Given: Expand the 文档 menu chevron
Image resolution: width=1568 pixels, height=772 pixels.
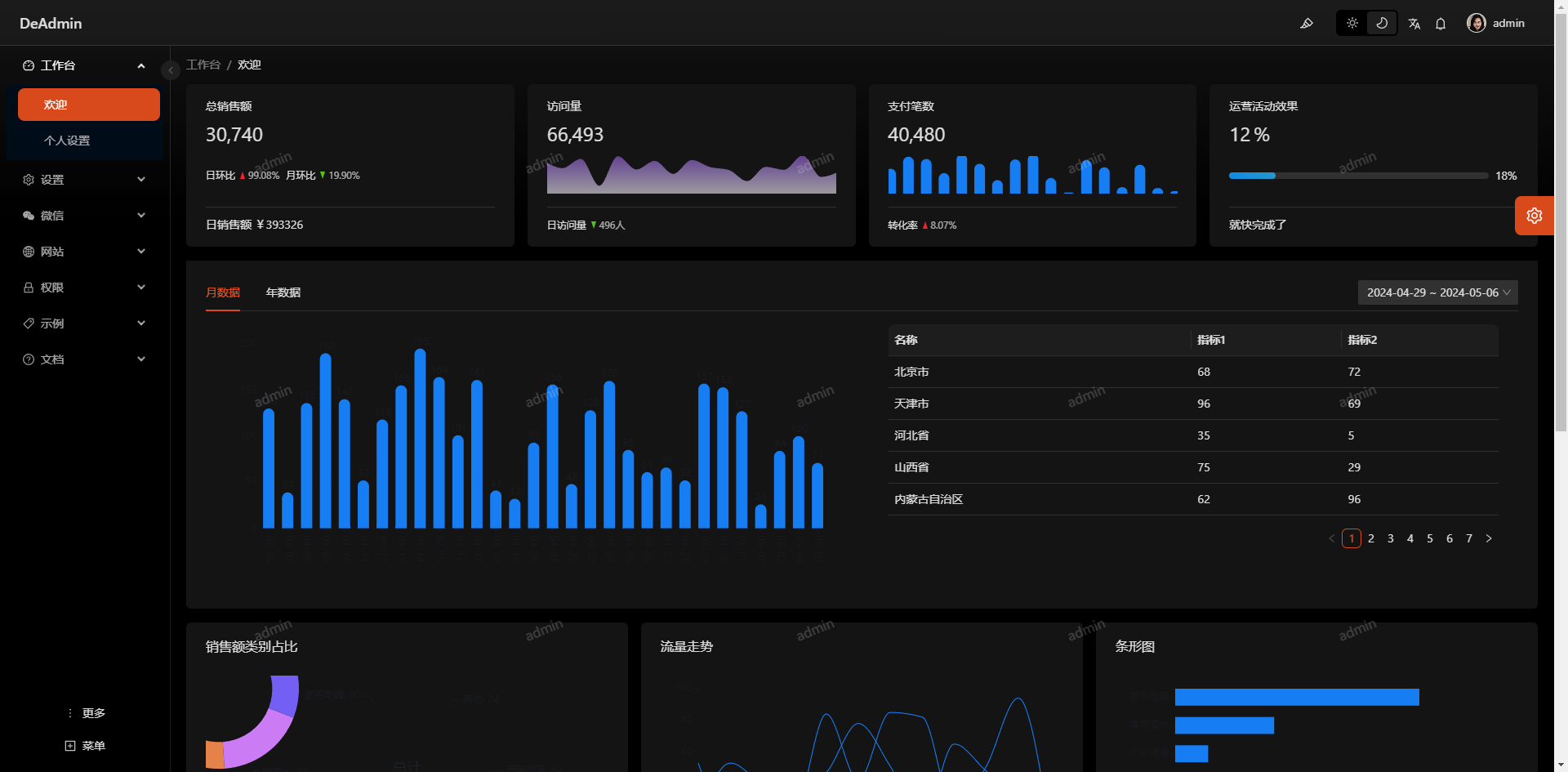Looking at the screenshot, I should pyautogui.click(x=141, y=359).
